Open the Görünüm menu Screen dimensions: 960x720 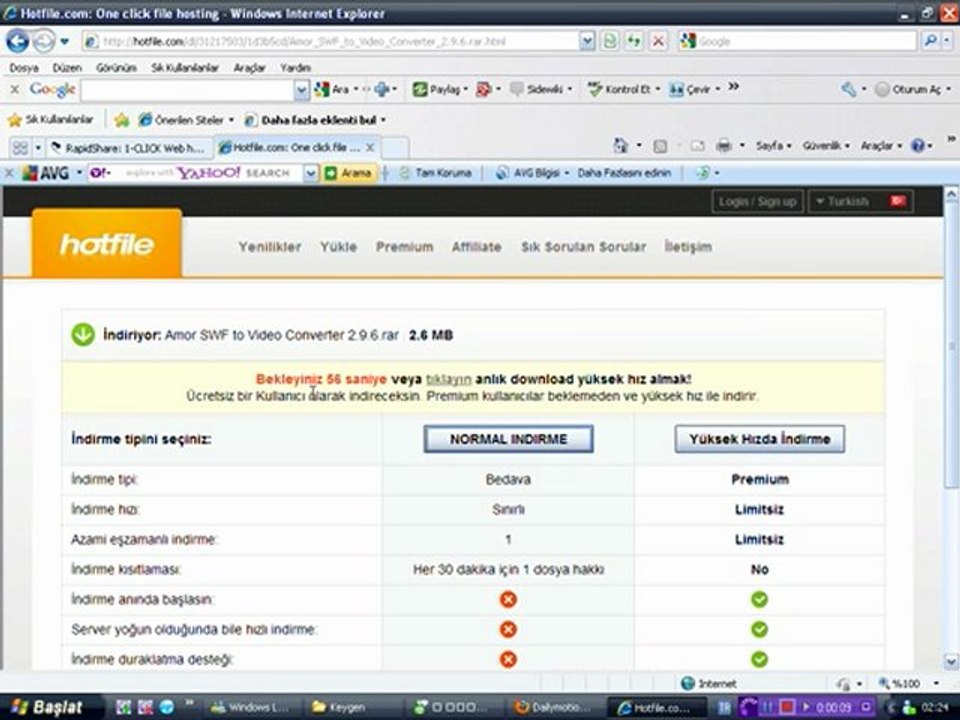click(x=116, y=68)
